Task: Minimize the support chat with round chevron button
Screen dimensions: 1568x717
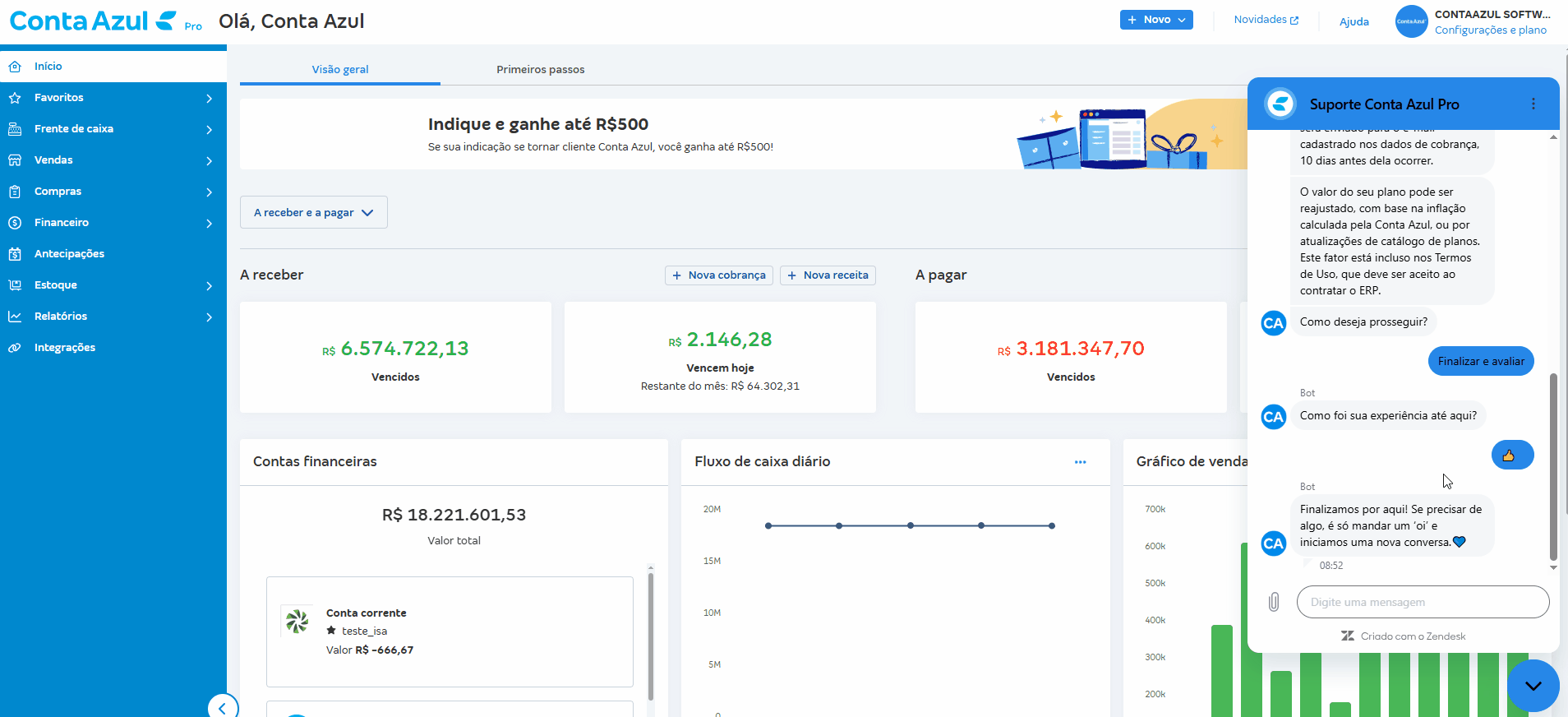Action: pyautogui.click(x=1533, y=686)
